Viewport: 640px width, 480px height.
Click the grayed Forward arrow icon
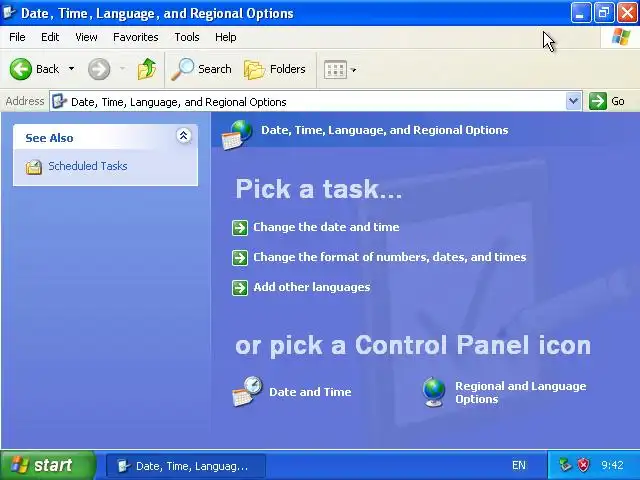[99, 69]
